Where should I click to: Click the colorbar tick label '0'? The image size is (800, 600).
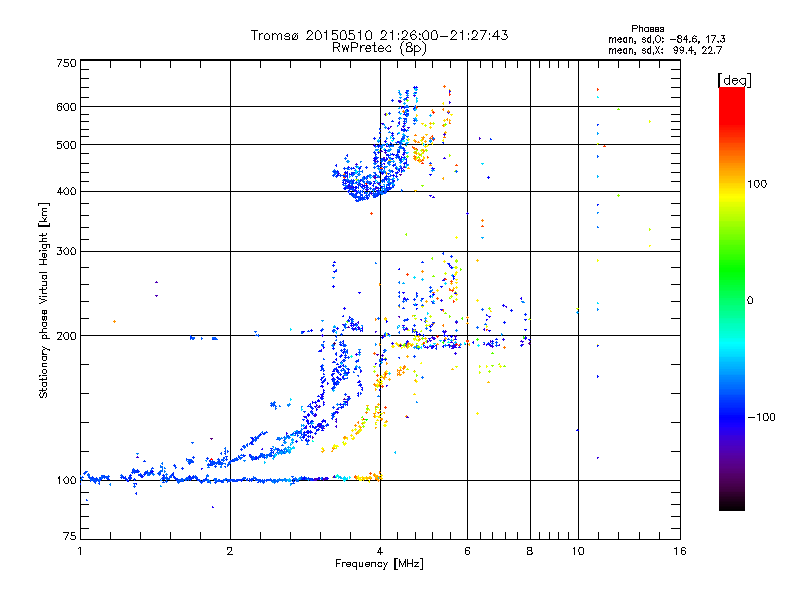click(750, 301)
